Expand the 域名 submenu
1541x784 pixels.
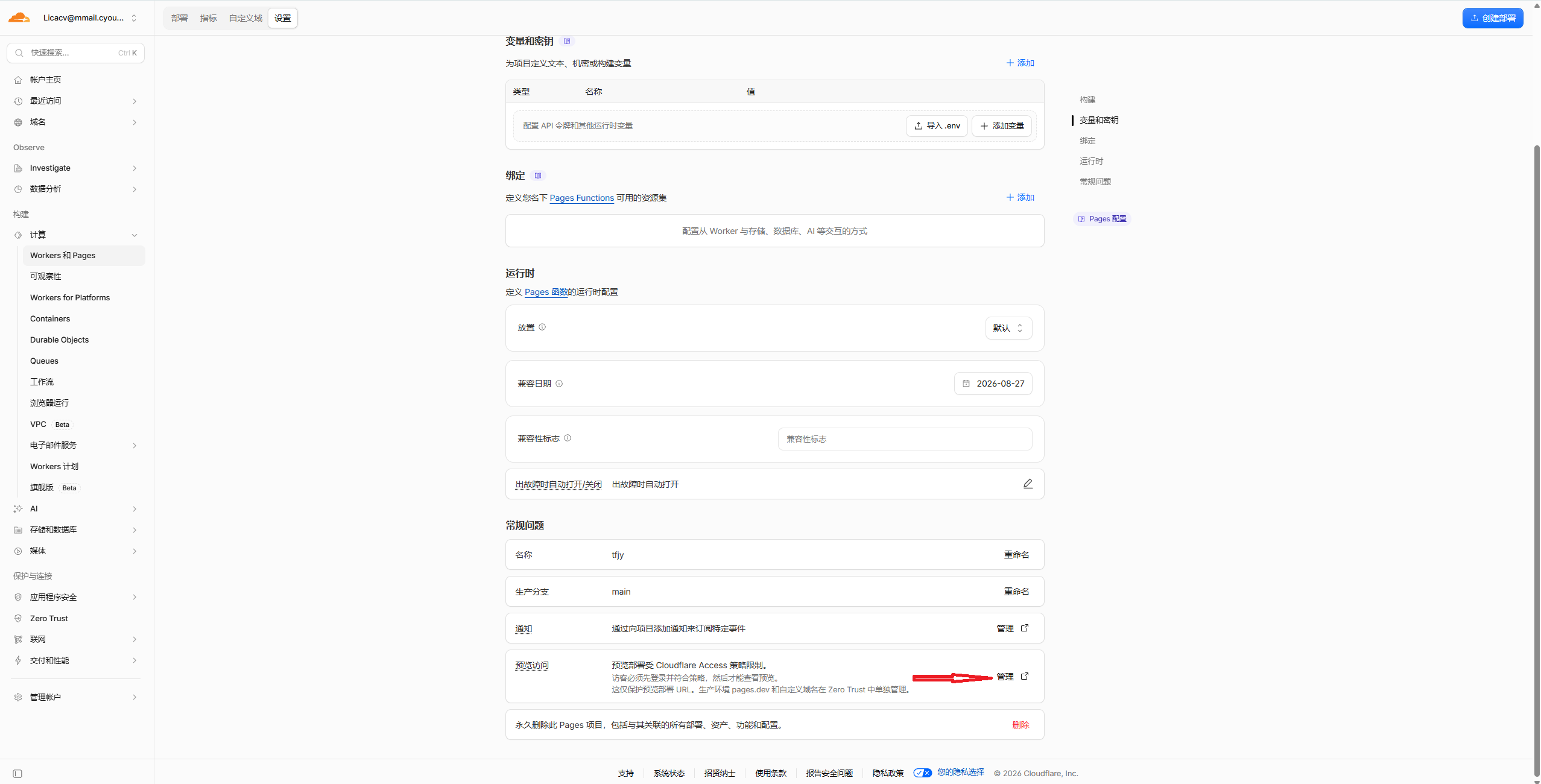134,122
